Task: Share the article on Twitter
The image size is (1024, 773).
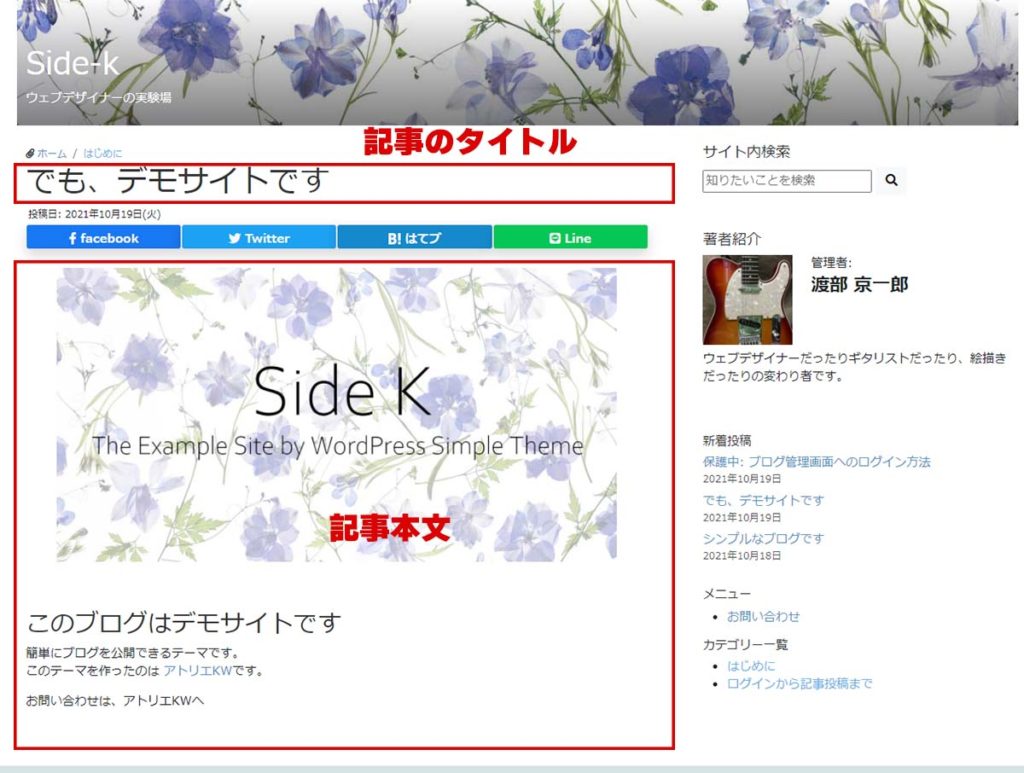Action: point(258,238)
